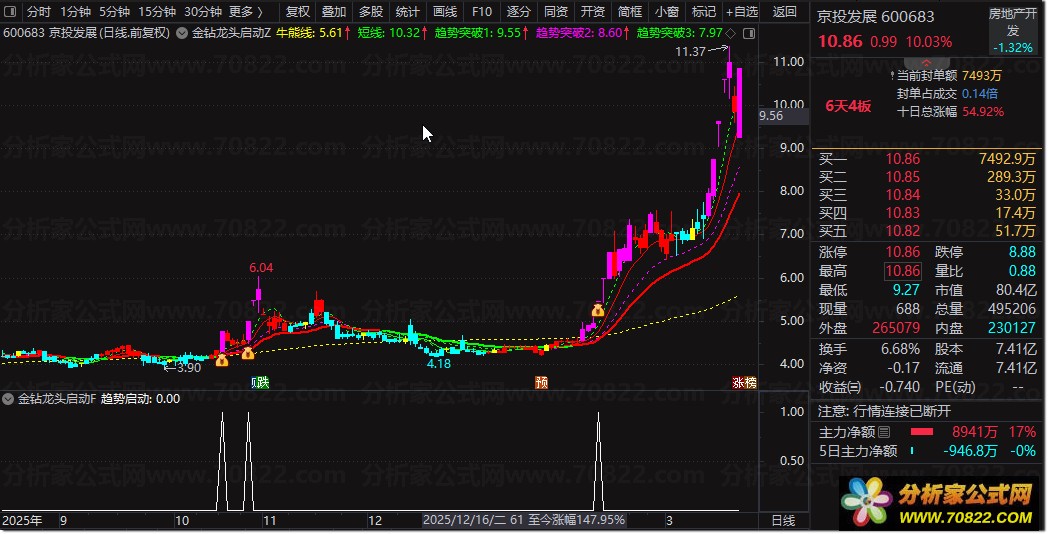This screenshot has width=1049, height=534.
Task: Click the 6.04 peak price label
Action: tap(261, 268)
